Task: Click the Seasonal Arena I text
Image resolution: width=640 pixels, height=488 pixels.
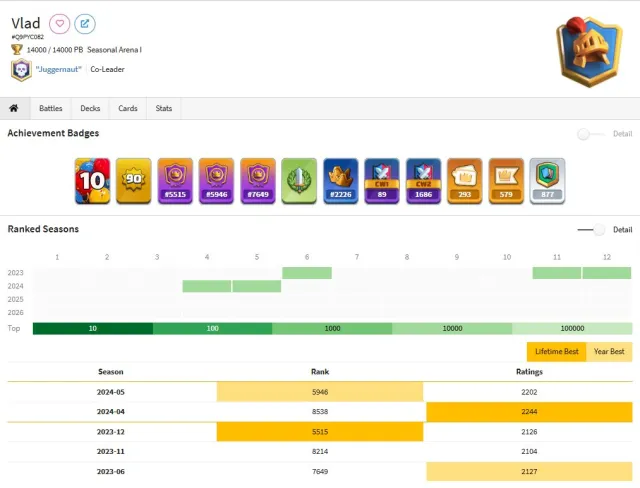Action: [114, 50]
